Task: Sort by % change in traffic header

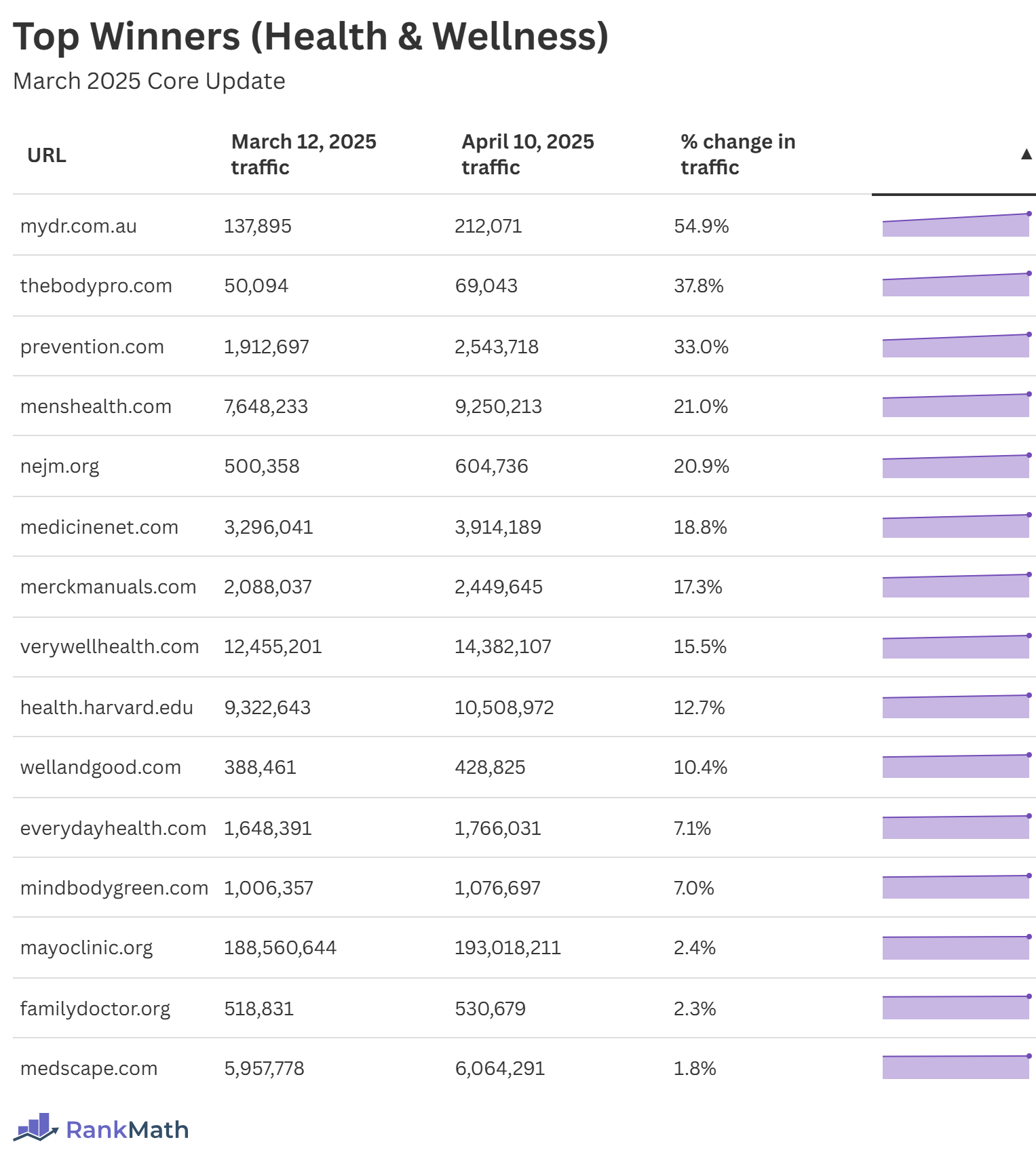Action: pos(738,155)
